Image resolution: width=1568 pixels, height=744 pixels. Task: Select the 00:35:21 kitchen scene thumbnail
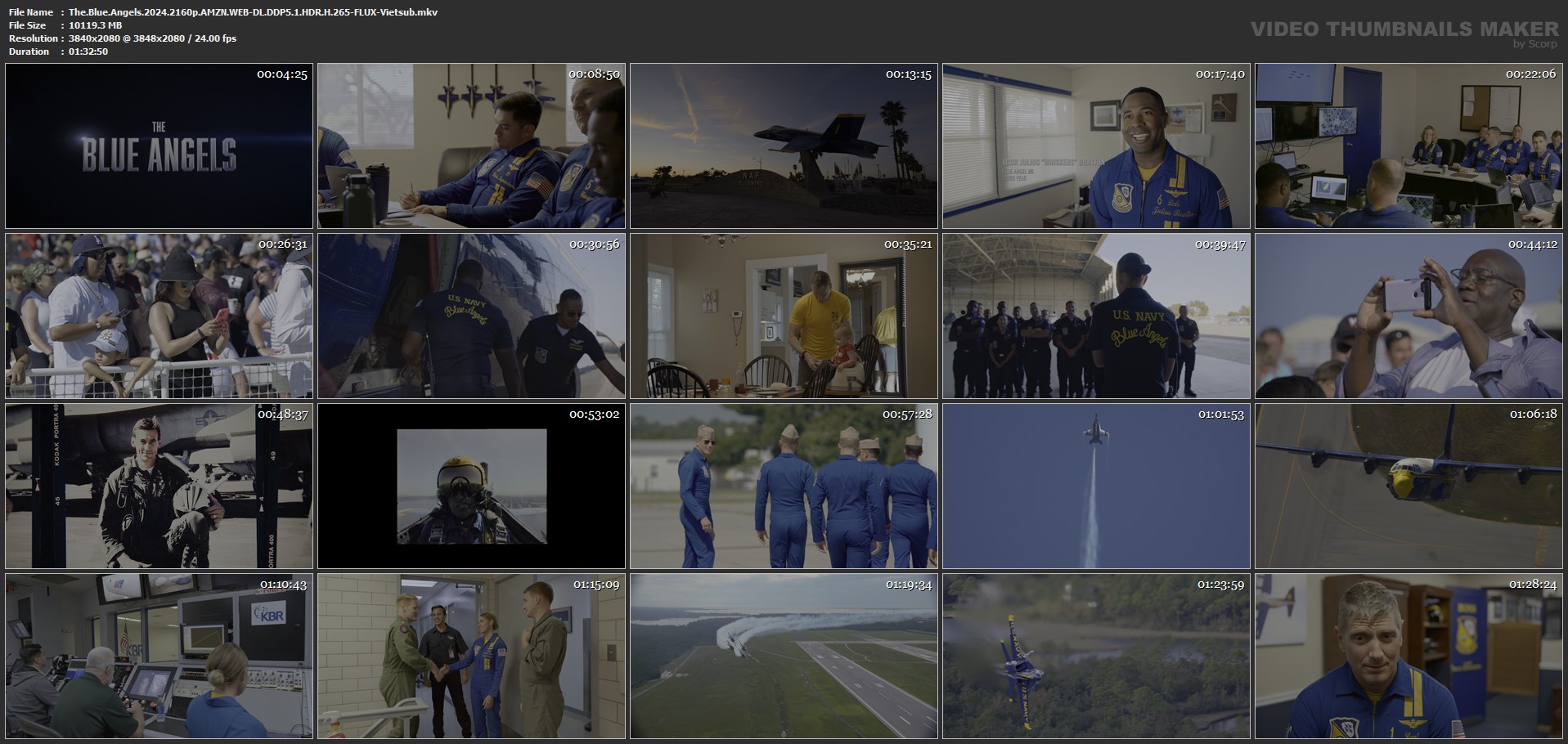pyautogui.click(x=784, y=316)
